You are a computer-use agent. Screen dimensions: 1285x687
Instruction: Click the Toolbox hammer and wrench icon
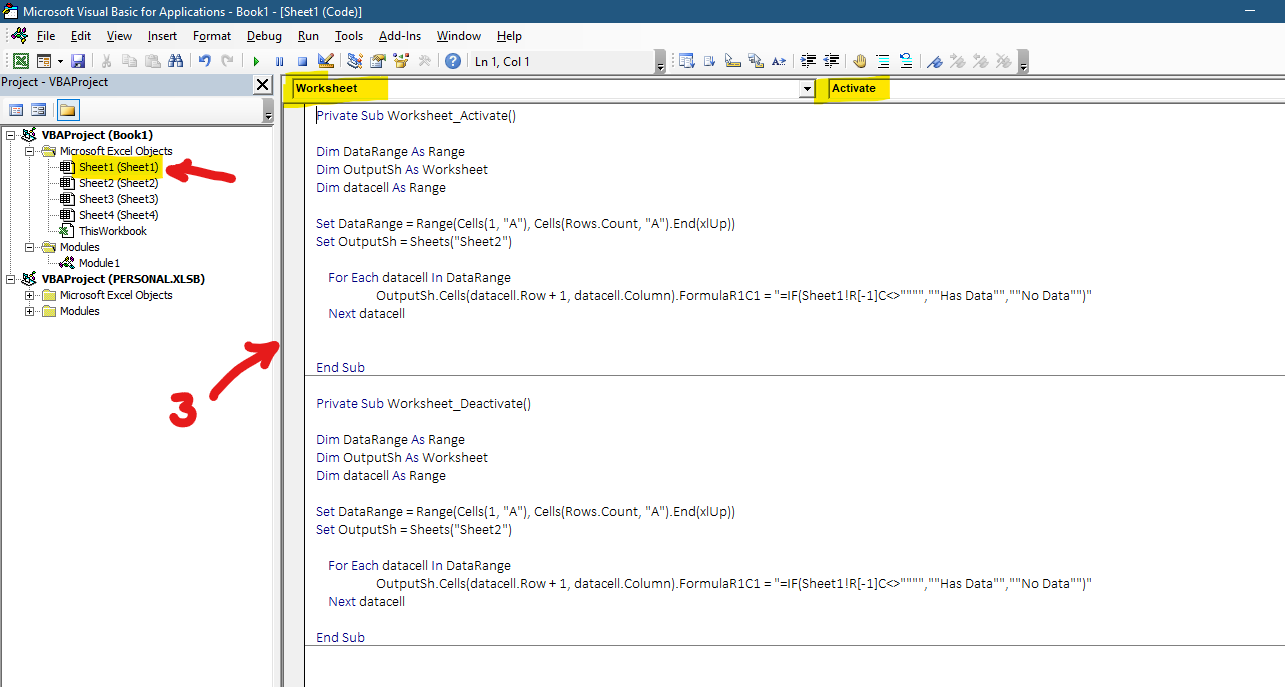424,61
